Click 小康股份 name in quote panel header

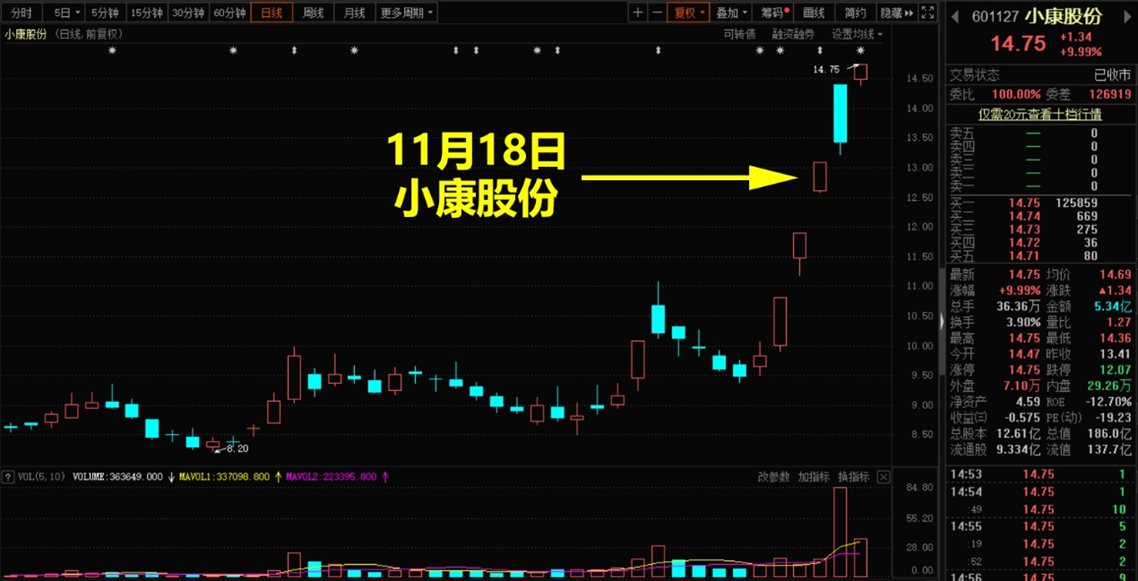click(1063, 16)
